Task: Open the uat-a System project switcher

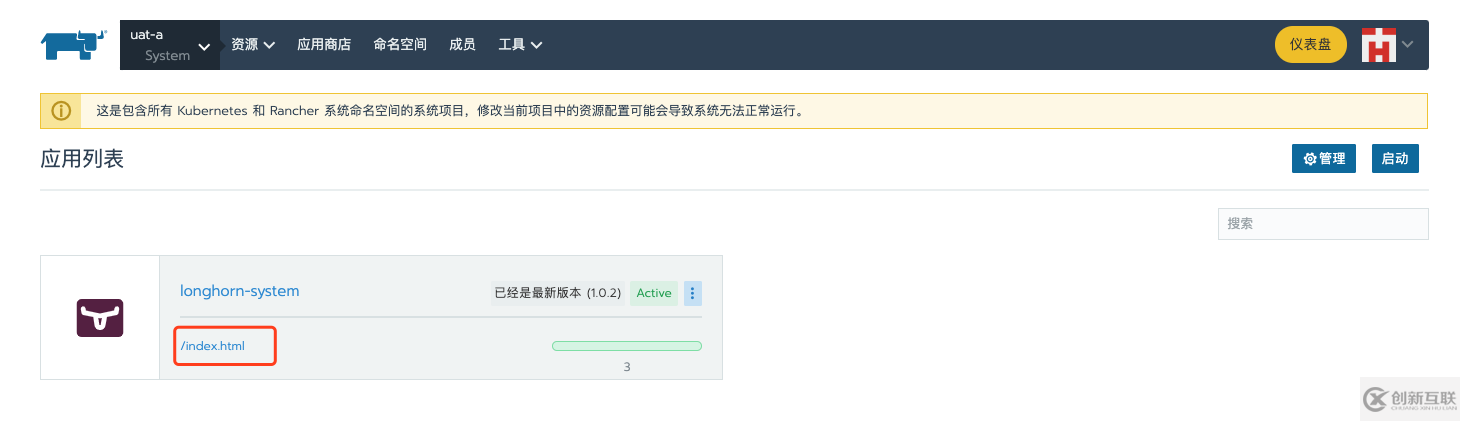Action: (170, 45)
